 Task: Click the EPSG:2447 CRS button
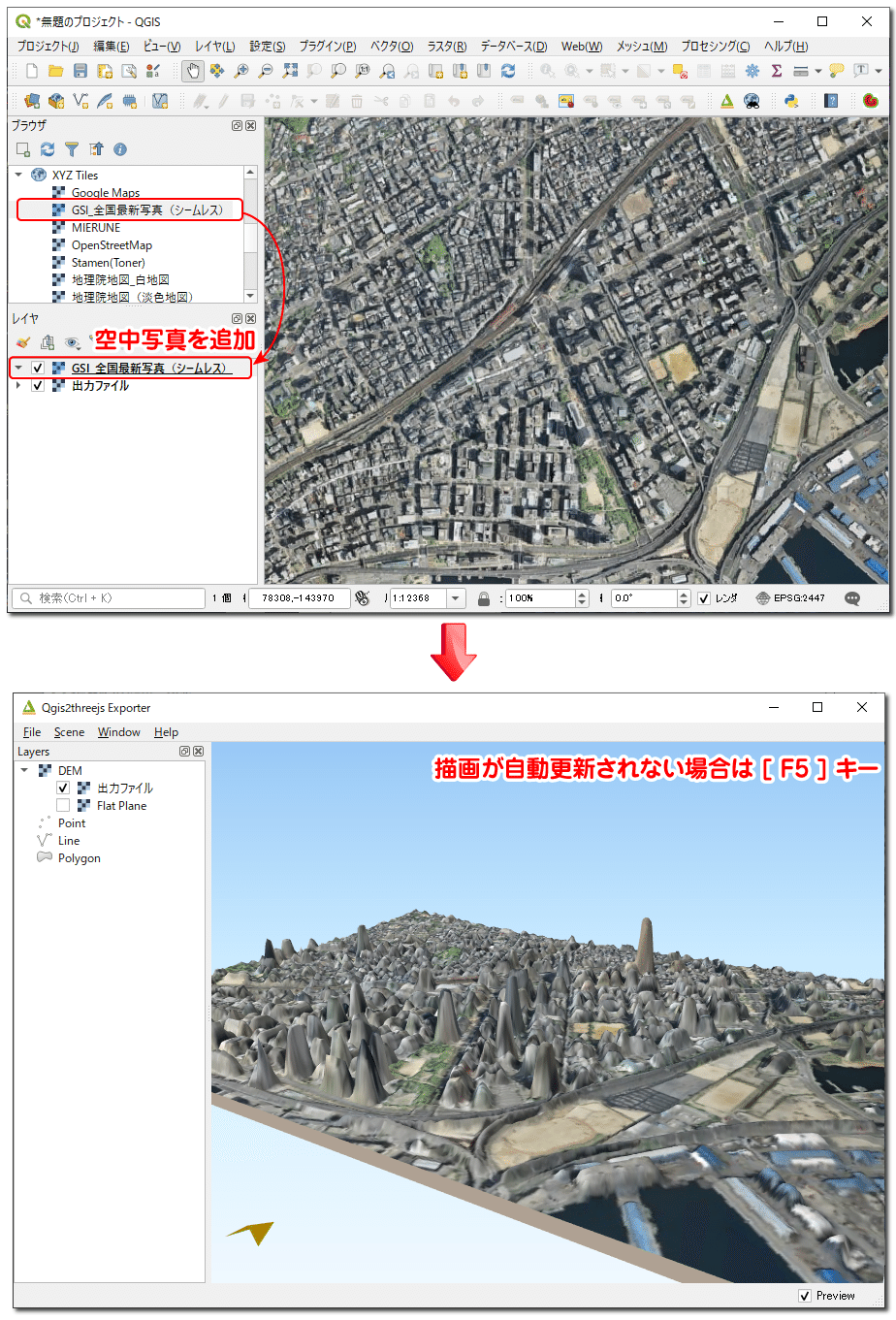point(790,598)
